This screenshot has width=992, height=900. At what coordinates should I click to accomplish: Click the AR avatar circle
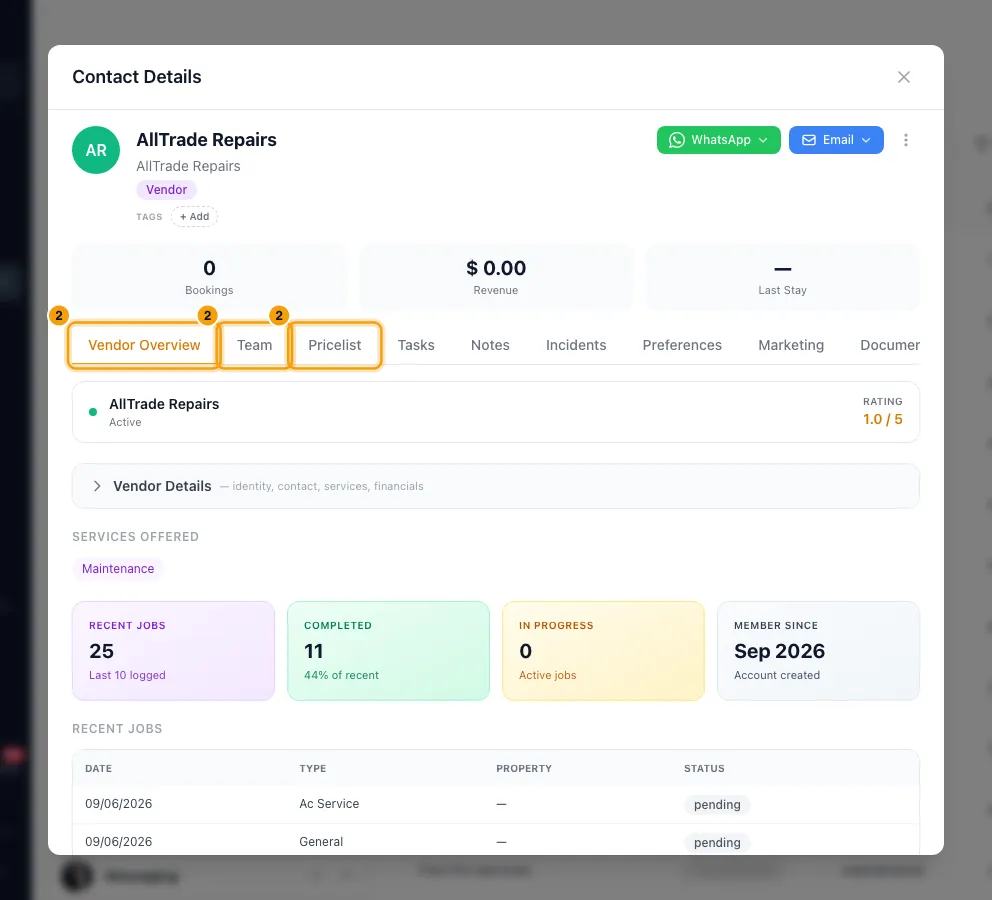point(96,150)
